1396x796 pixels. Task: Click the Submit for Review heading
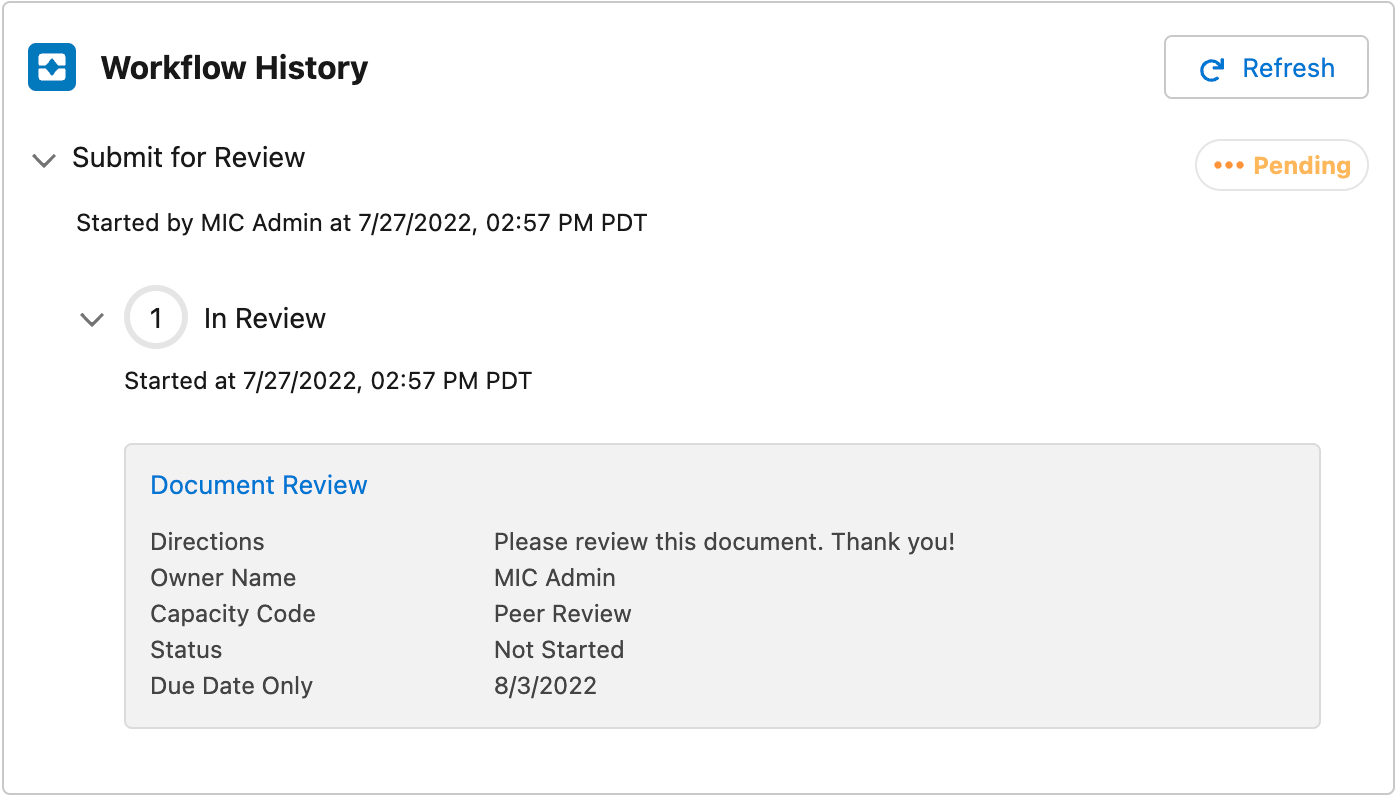tap(188, 158)
